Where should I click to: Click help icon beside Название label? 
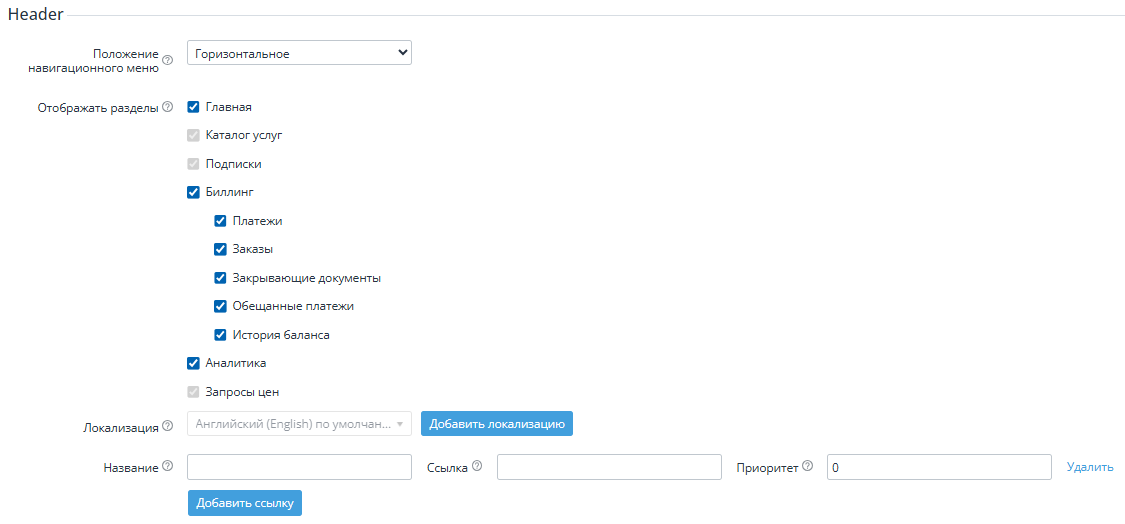pos(167,467)
